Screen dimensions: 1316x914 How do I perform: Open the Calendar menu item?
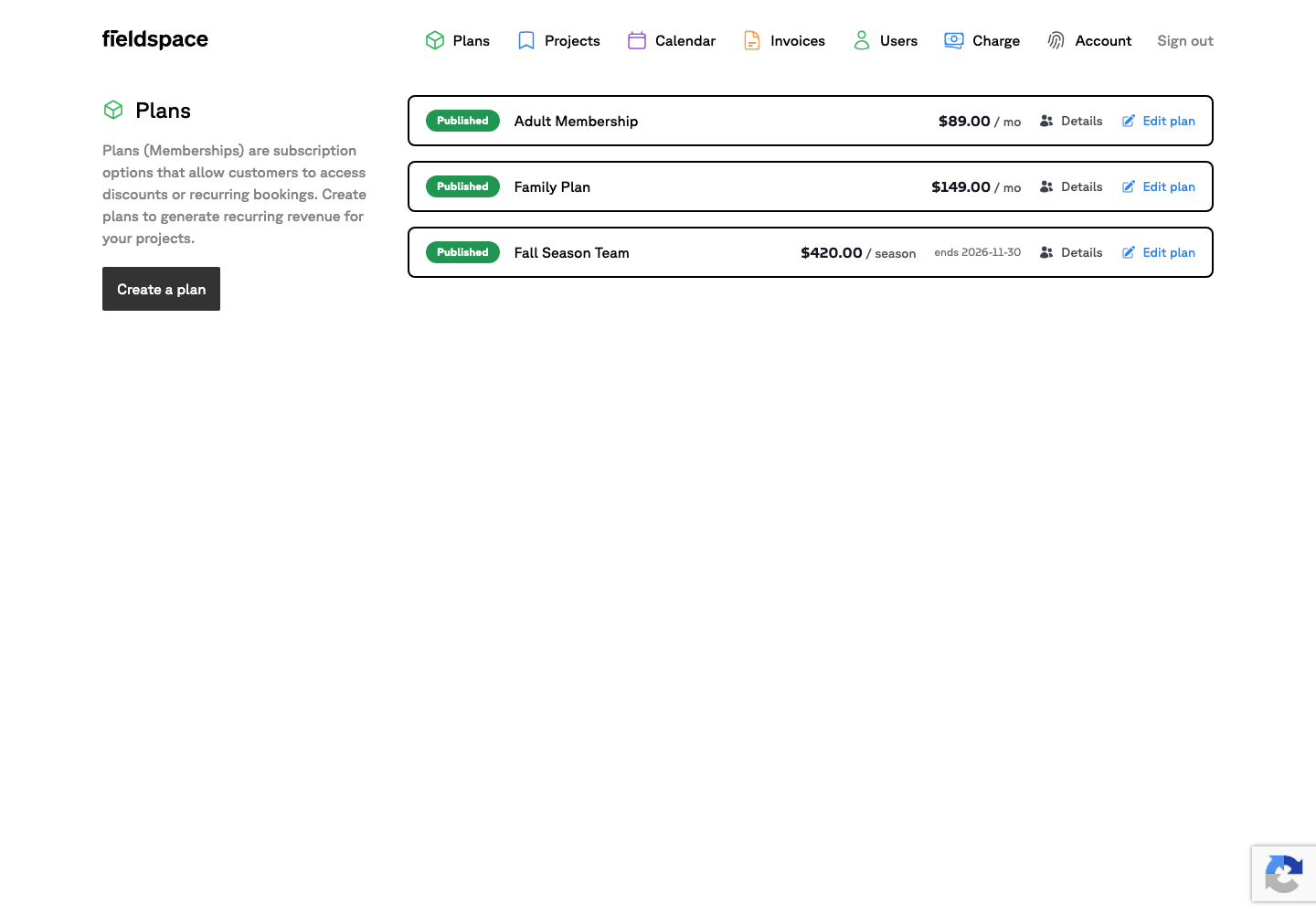[x=672, y=40]
